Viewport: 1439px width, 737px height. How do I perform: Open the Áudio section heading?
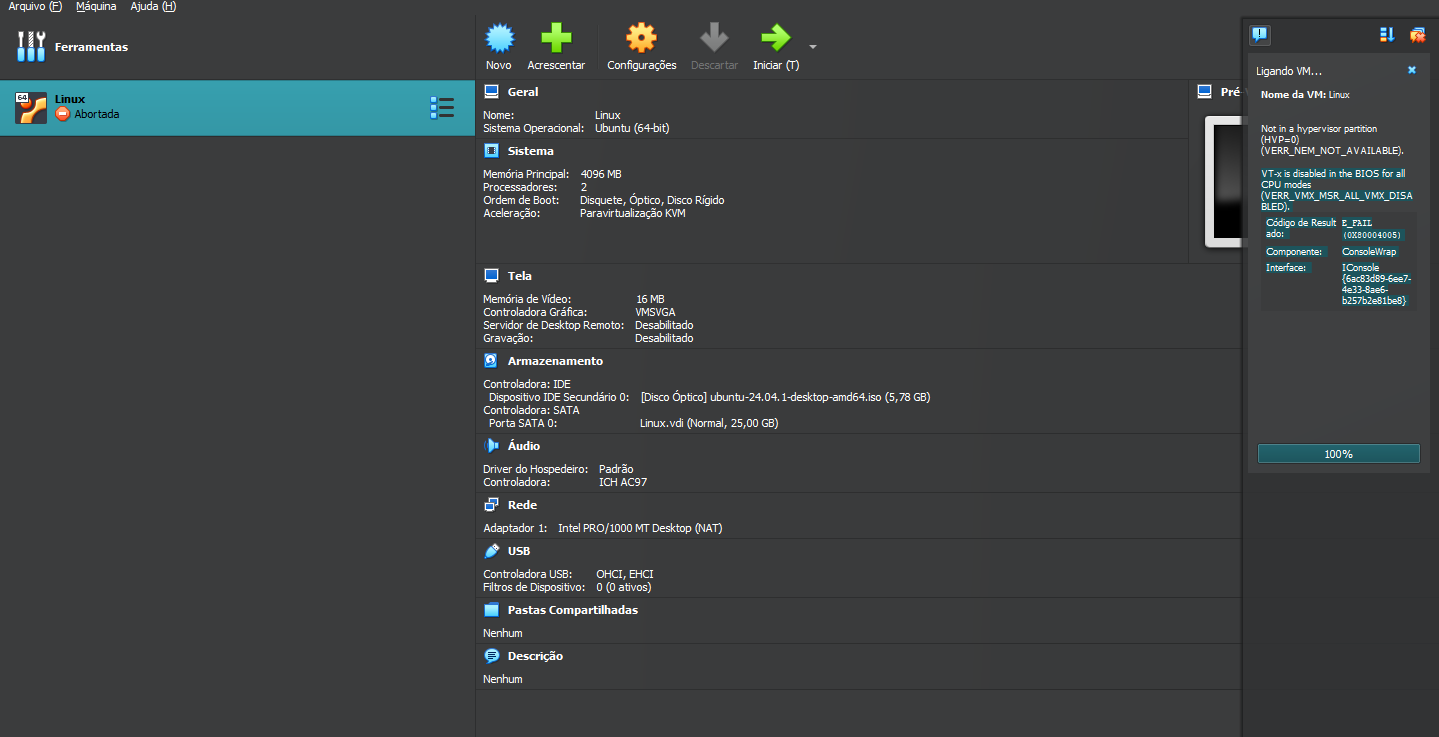tap(524, 446)
